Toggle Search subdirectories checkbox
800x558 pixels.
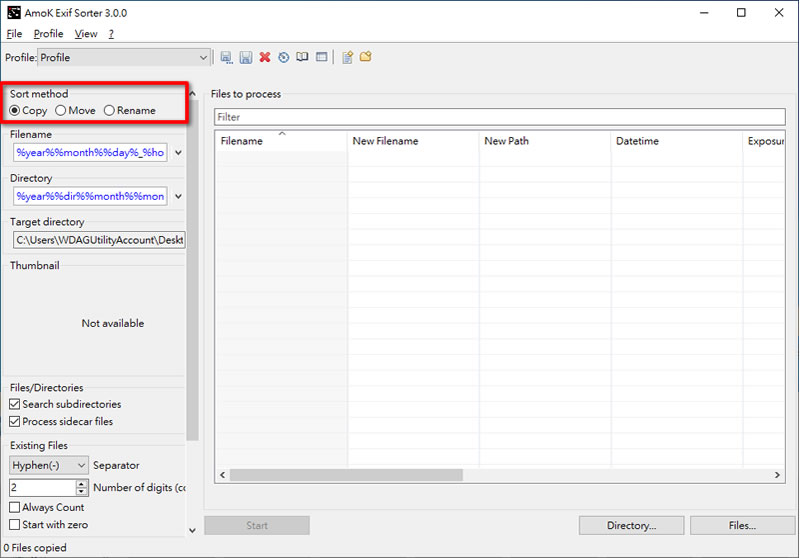[65, 404]
